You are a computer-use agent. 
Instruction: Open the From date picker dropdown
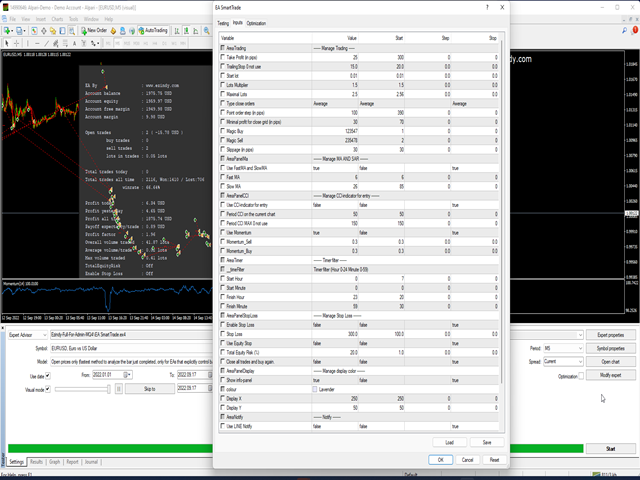127,375
